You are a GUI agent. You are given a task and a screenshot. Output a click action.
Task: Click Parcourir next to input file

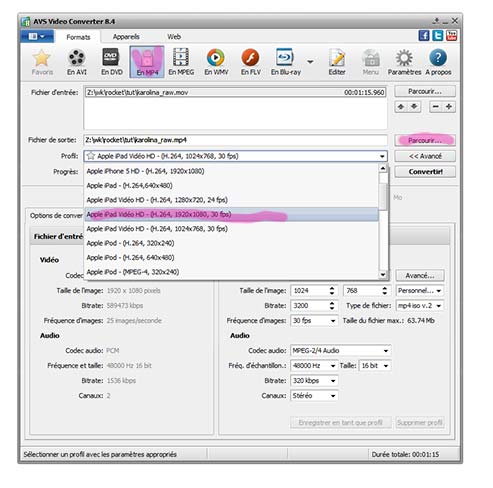(425, 91)
